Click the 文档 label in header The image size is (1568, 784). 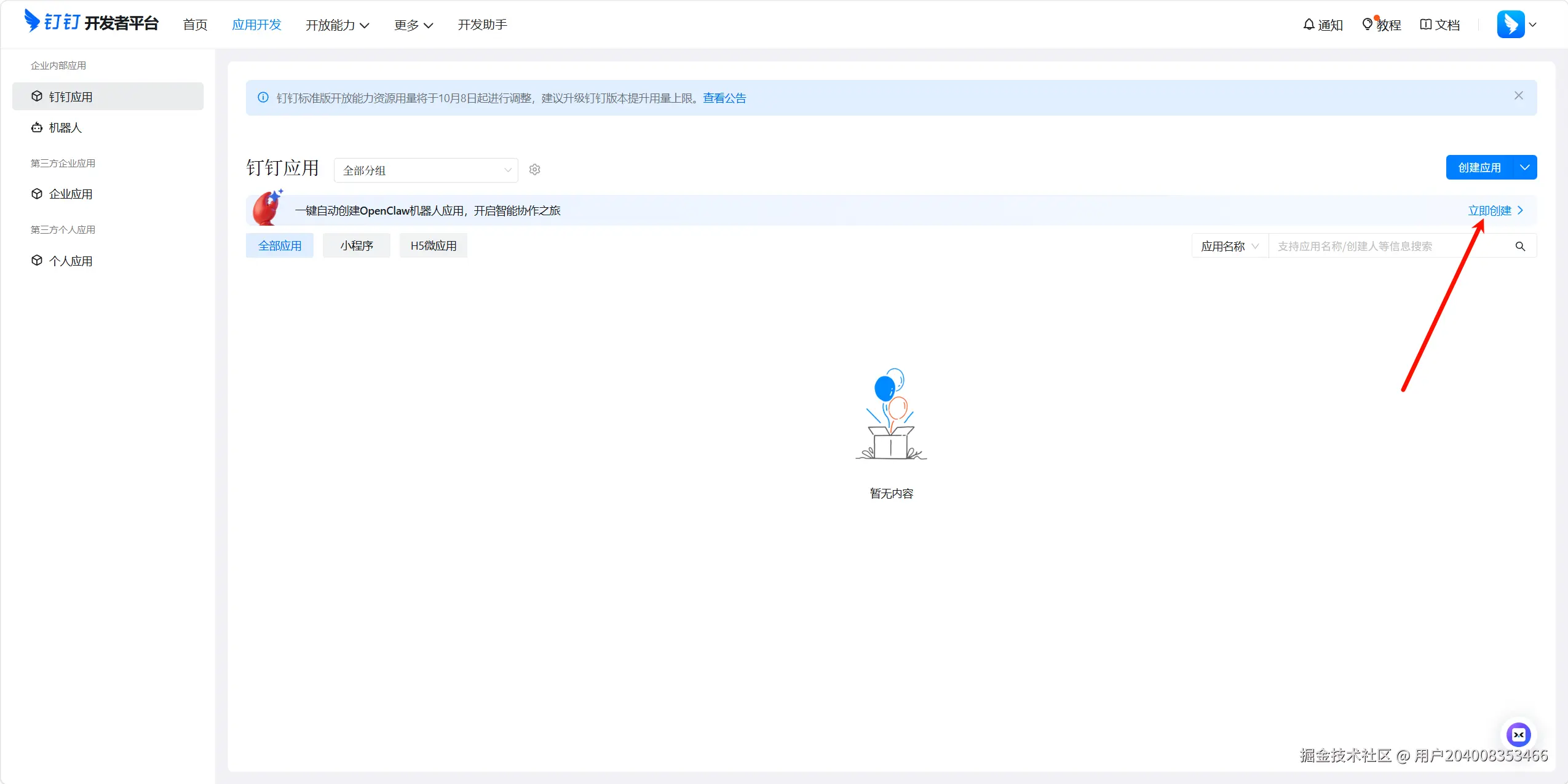coord(1447,25)
